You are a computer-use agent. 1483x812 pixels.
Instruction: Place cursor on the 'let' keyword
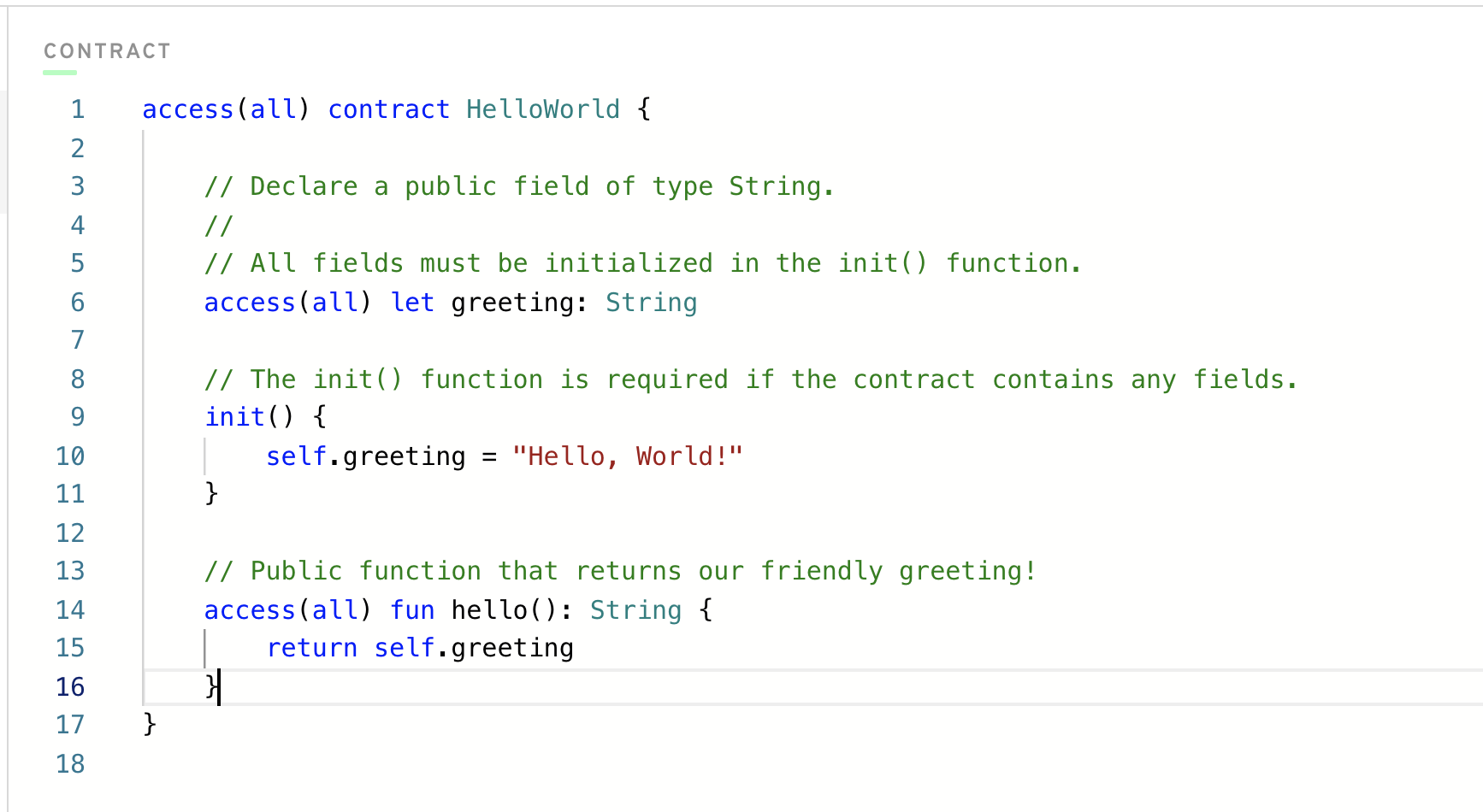[413, 303]
